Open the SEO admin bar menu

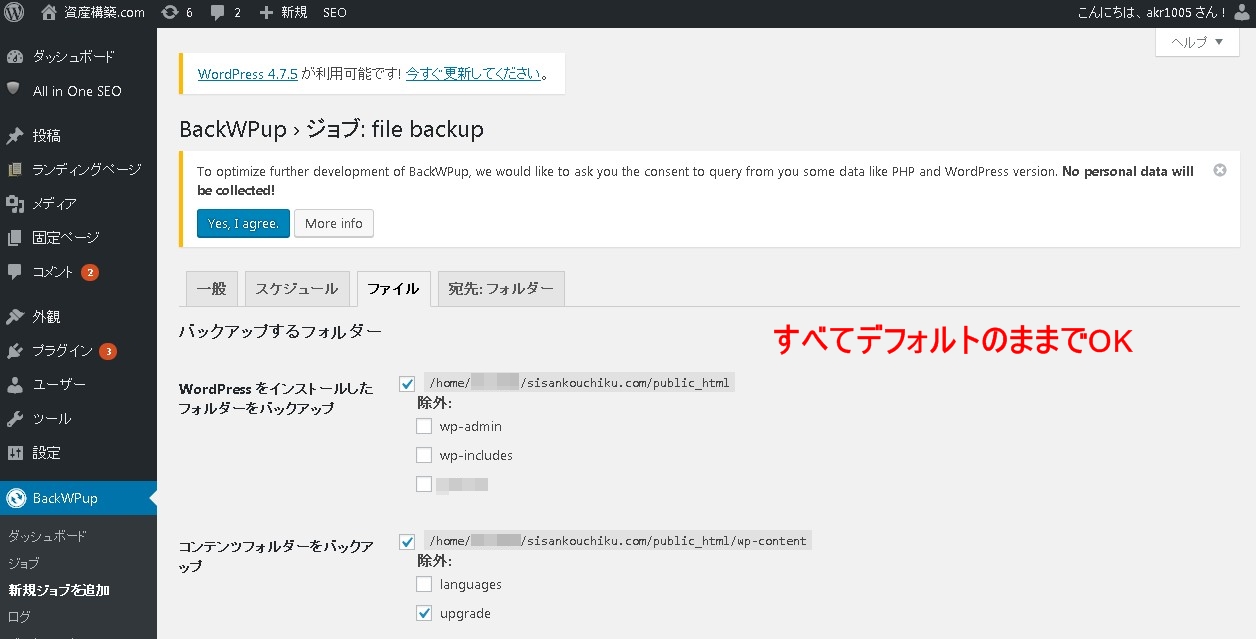[x=335, y=13]
